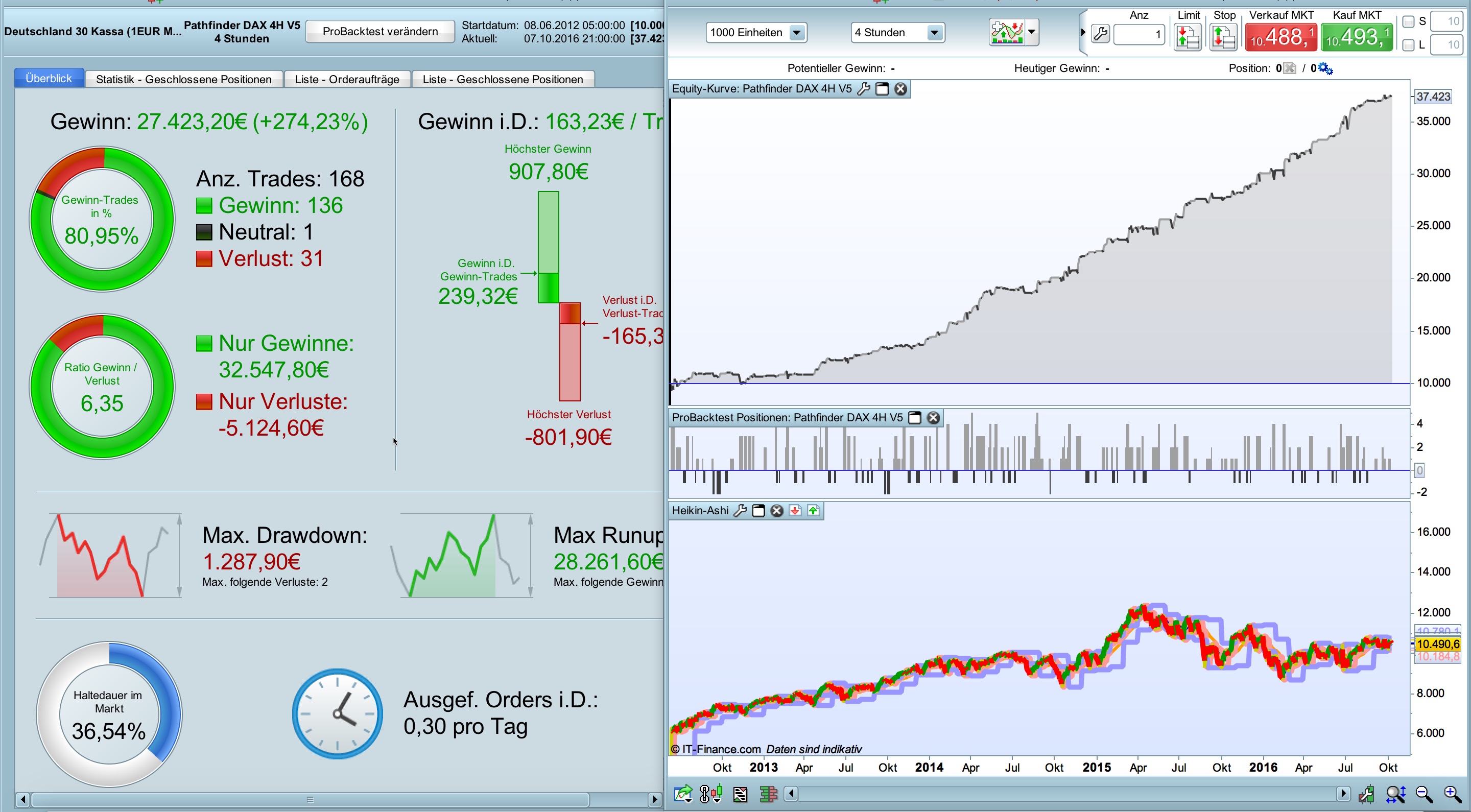Open the Stop order ticket icon

[1223, 37]
